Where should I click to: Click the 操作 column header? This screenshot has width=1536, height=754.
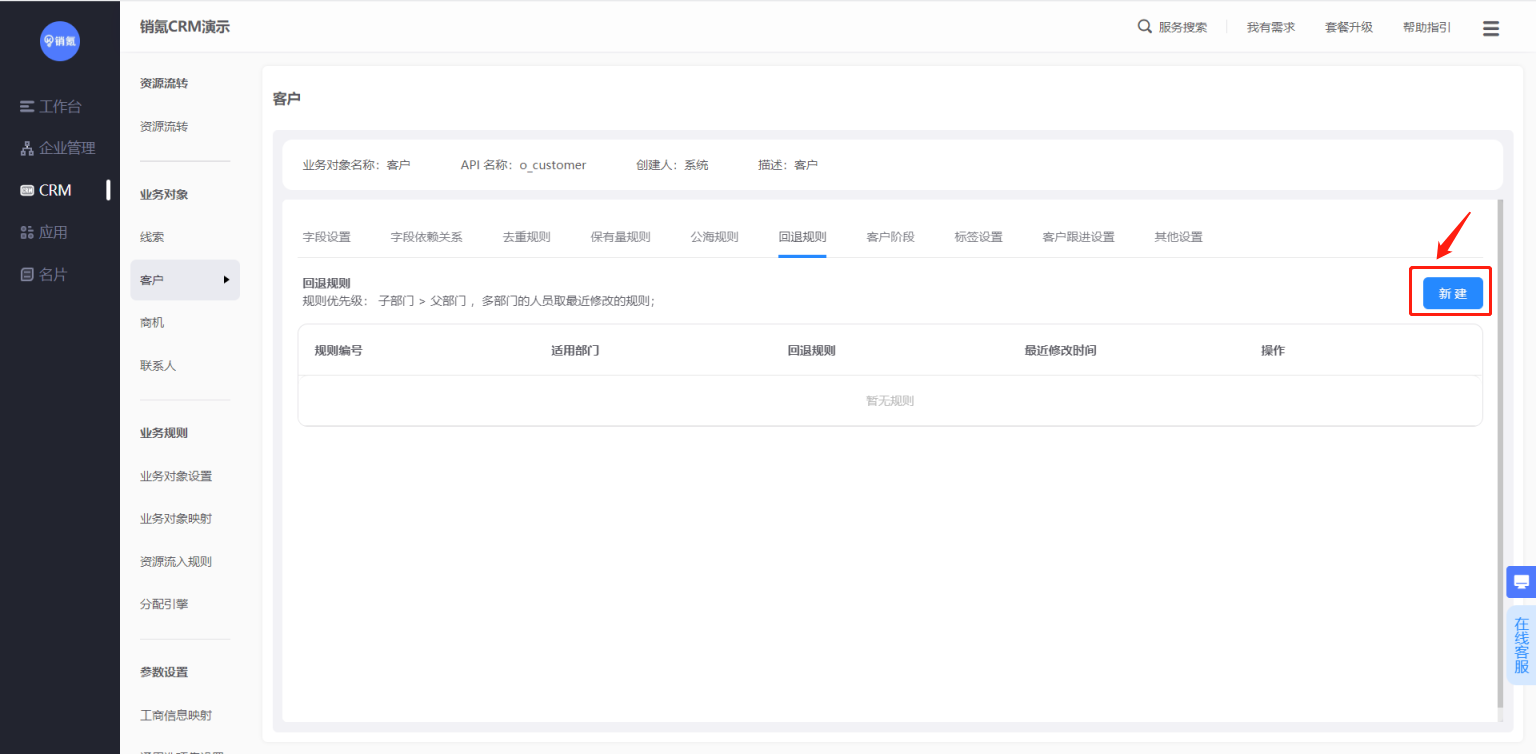(x=1273, y=351)
